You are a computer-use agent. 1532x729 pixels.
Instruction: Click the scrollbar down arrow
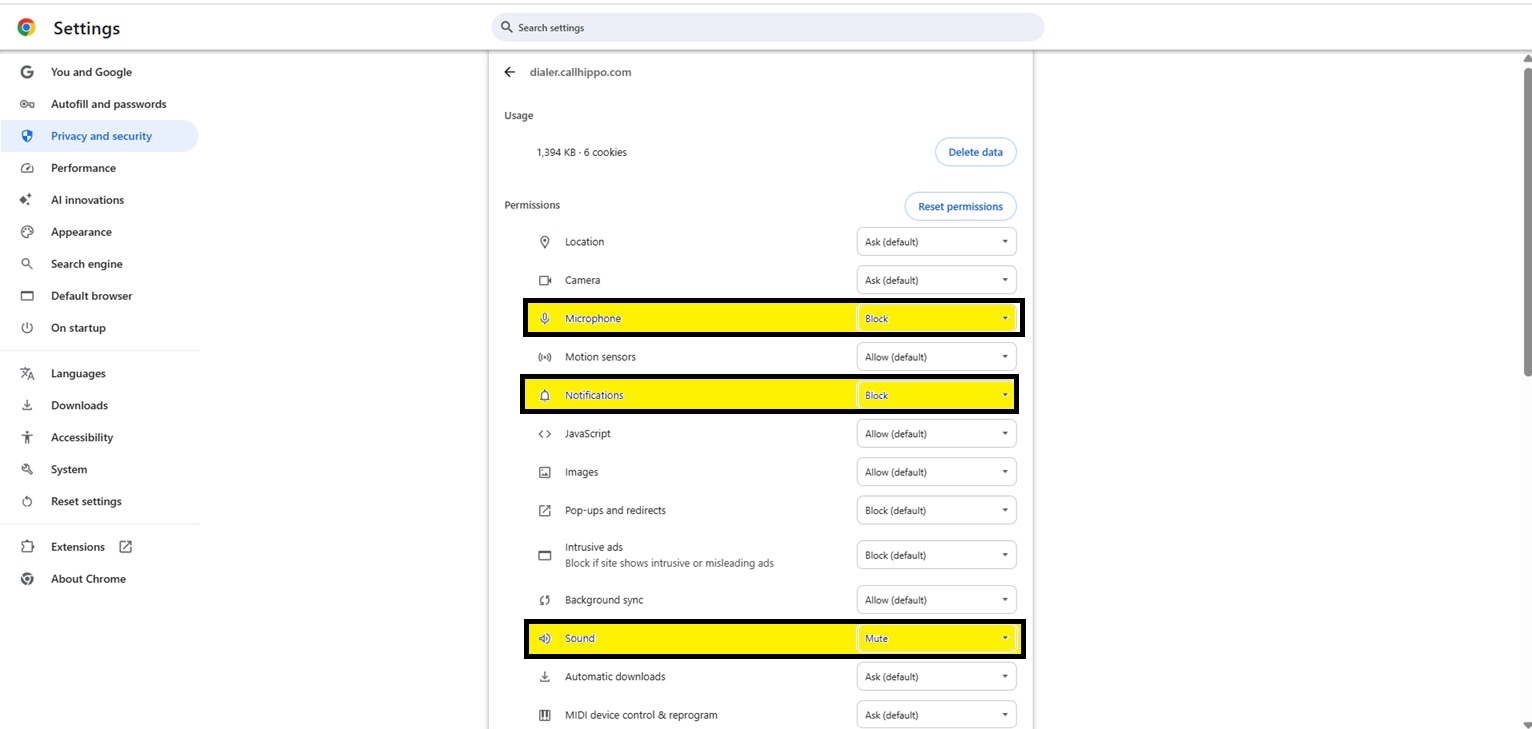tap(1526, 723)
